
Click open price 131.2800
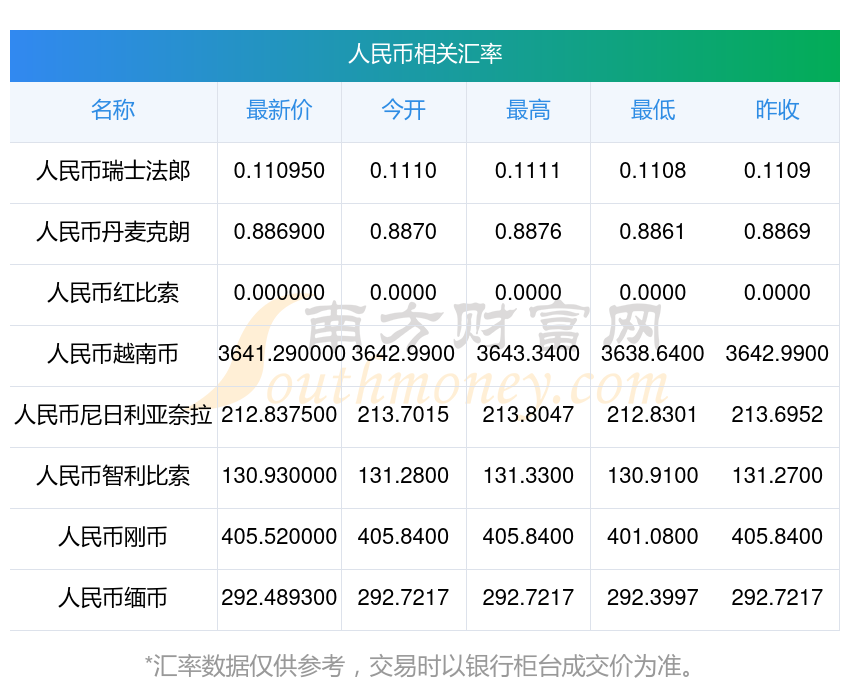[403, 476]
